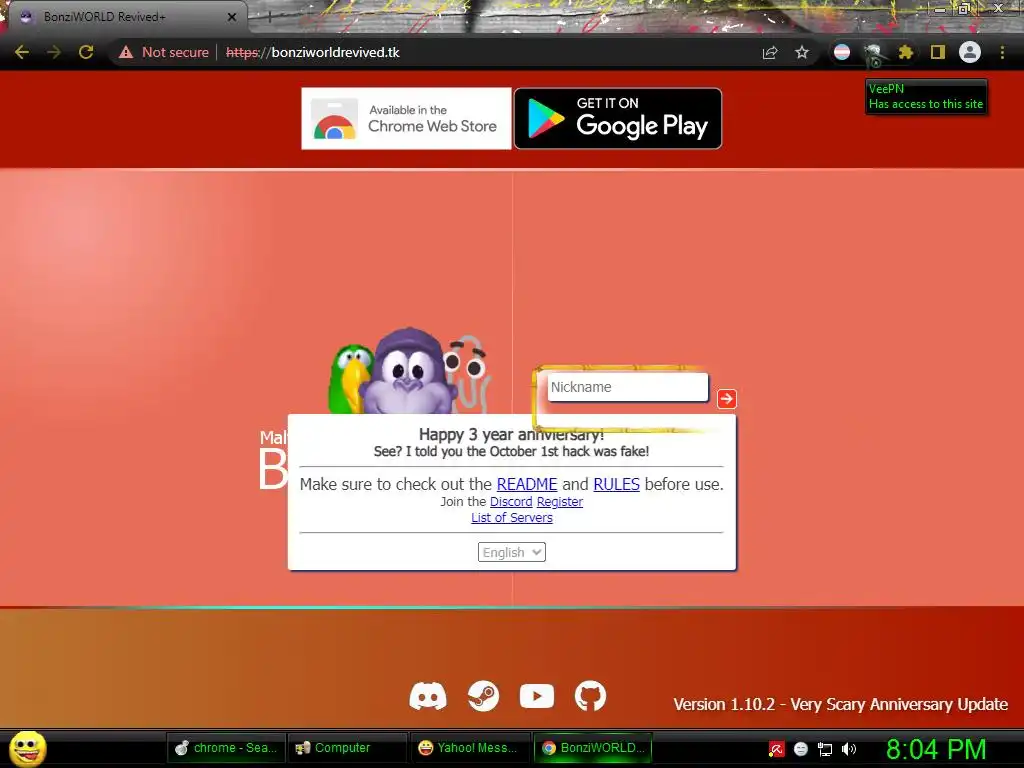This screenshot has width=1024, height=768.
Task: Open the Chrome profile avatar
Action: (x=970, y=52)
